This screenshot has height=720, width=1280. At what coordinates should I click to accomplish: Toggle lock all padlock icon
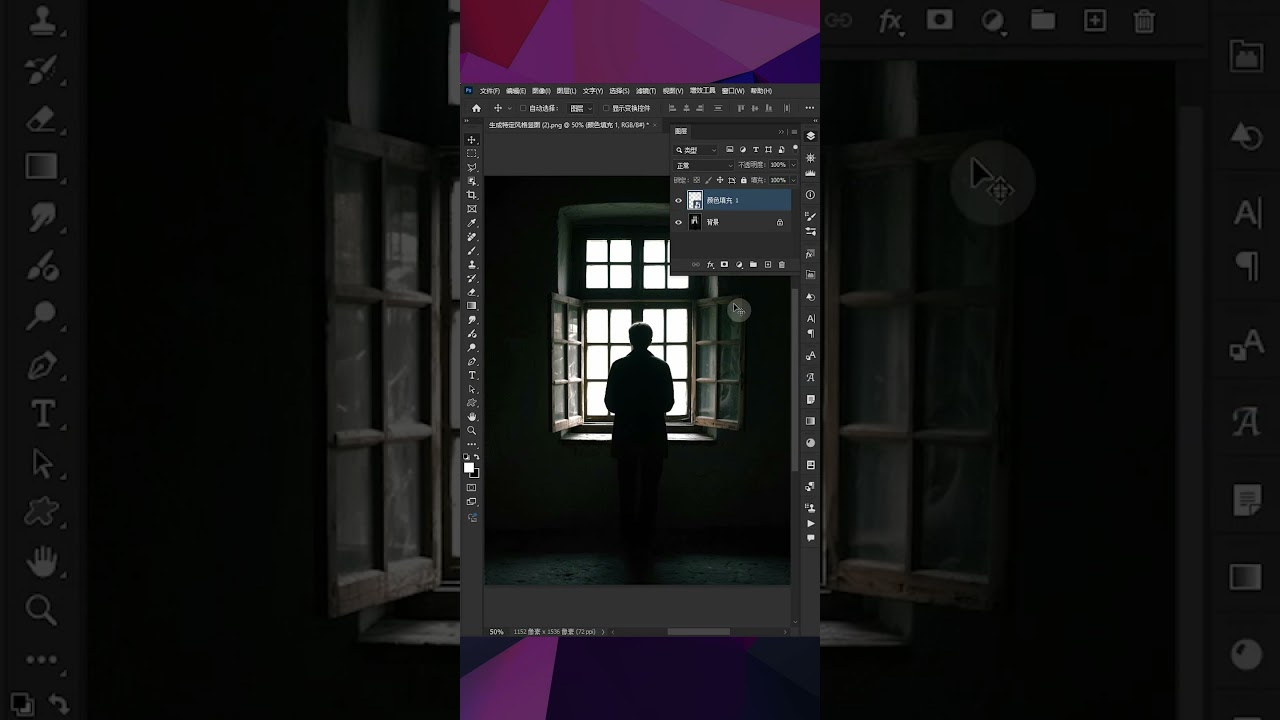coord(744,180)
